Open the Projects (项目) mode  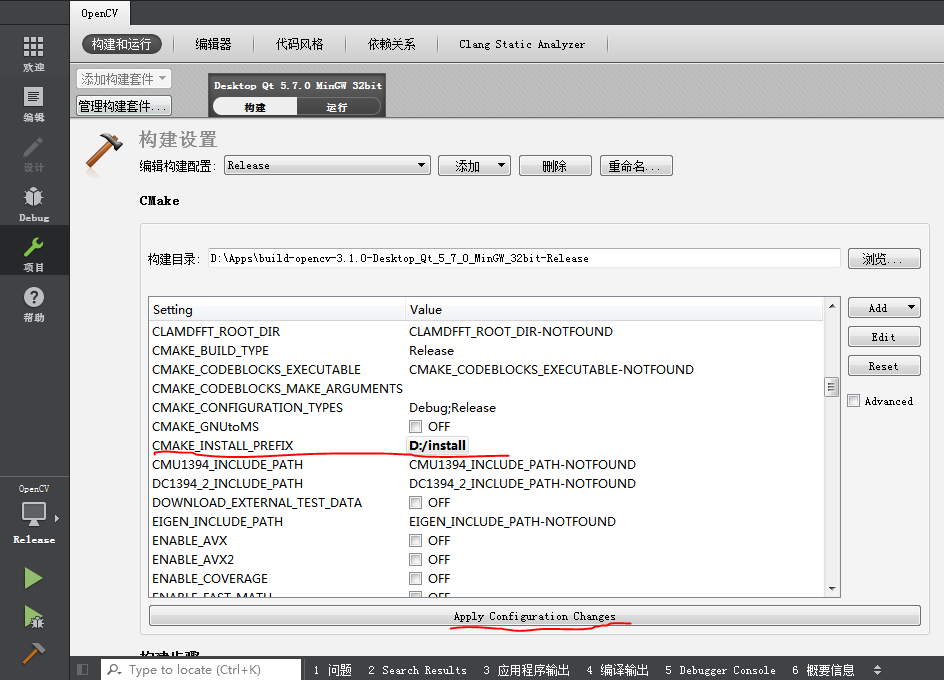point(34,254)
